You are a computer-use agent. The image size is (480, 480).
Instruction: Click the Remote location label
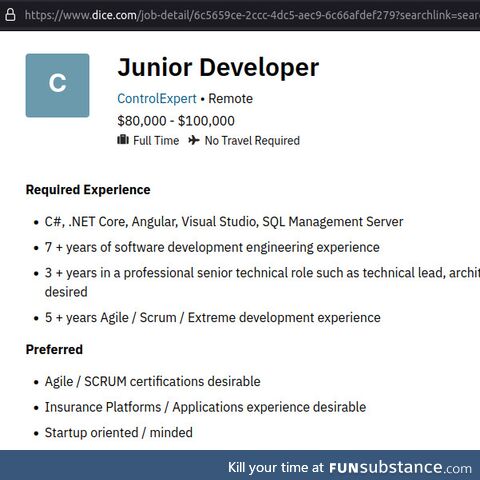pos(231,99)
